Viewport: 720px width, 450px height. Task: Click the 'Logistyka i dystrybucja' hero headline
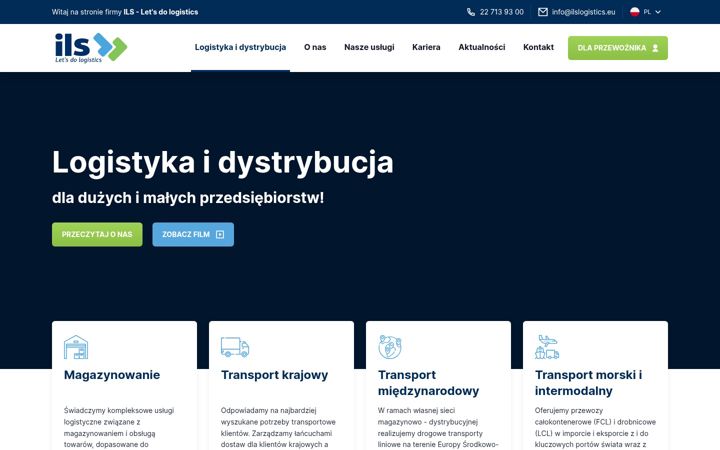(x=223, y=162)
